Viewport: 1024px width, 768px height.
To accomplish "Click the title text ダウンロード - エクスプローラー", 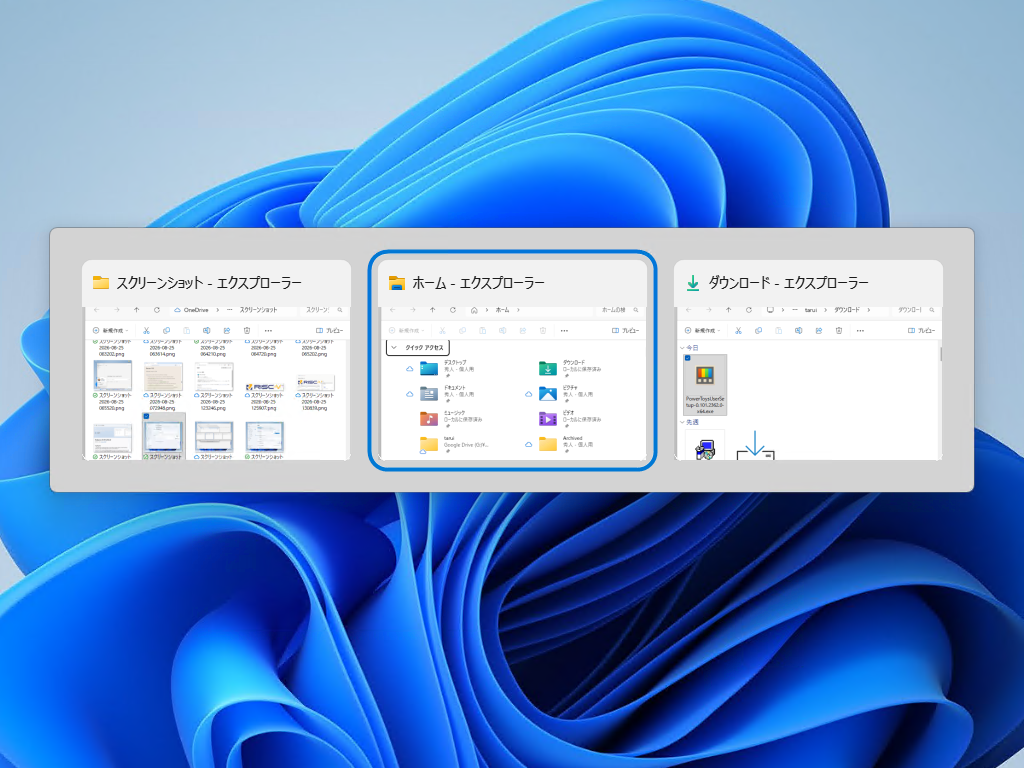I will 788,283.
